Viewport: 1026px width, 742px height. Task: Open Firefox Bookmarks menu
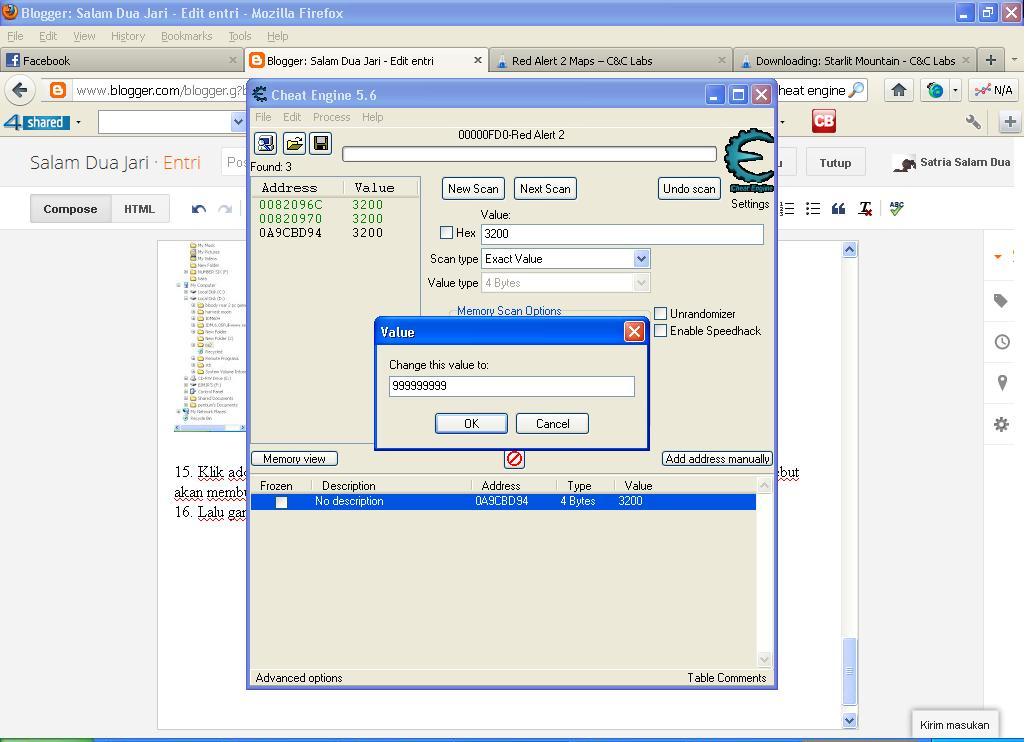tap(186, 36)
